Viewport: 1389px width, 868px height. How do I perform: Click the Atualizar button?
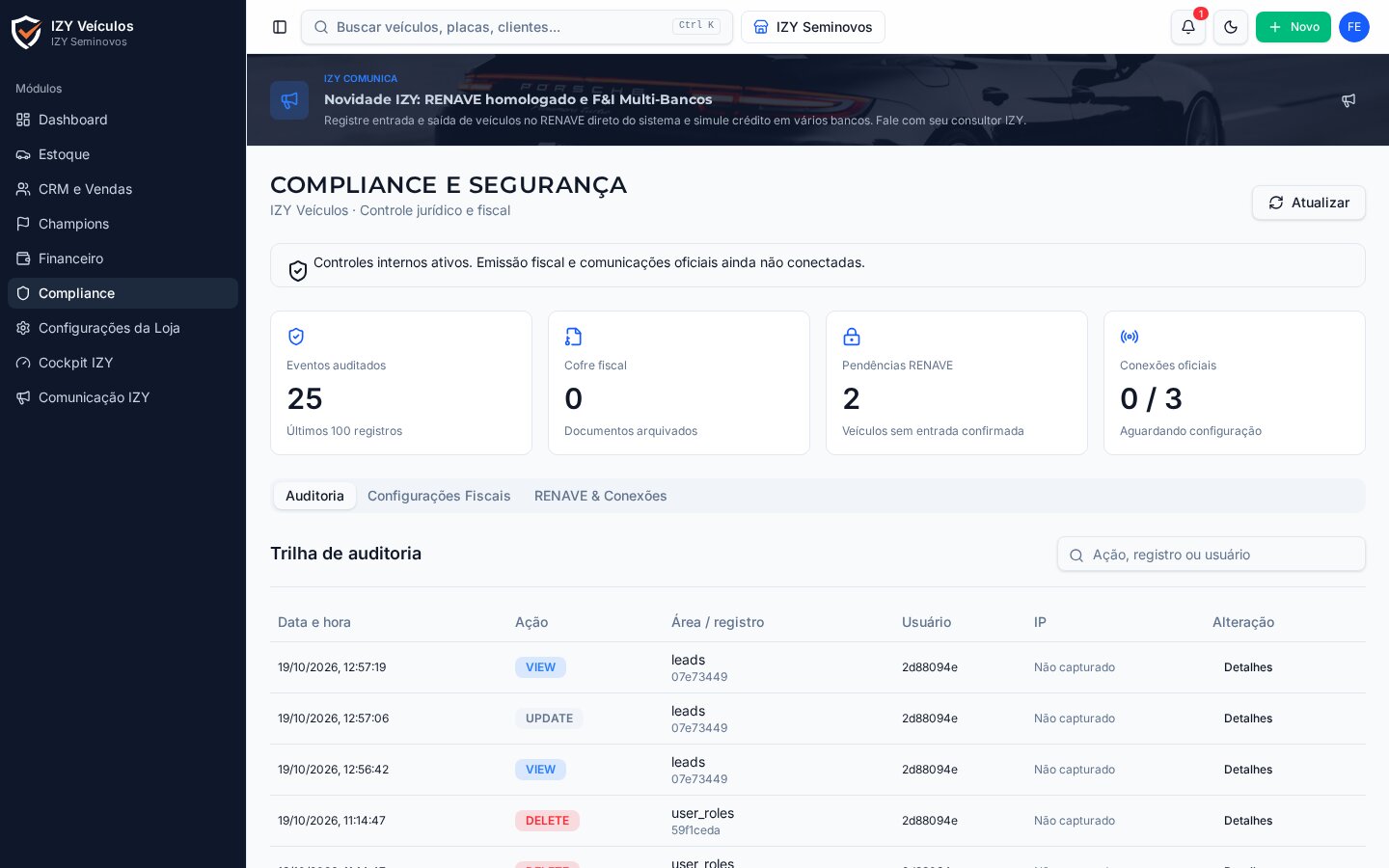1309,203
